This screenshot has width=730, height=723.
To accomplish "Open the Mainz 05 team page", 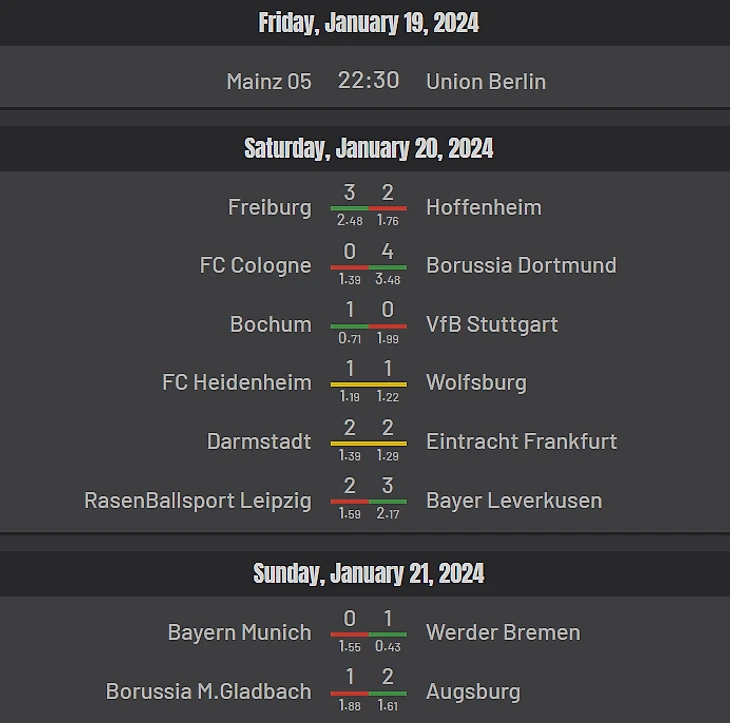I will click(x=269, y=81).
